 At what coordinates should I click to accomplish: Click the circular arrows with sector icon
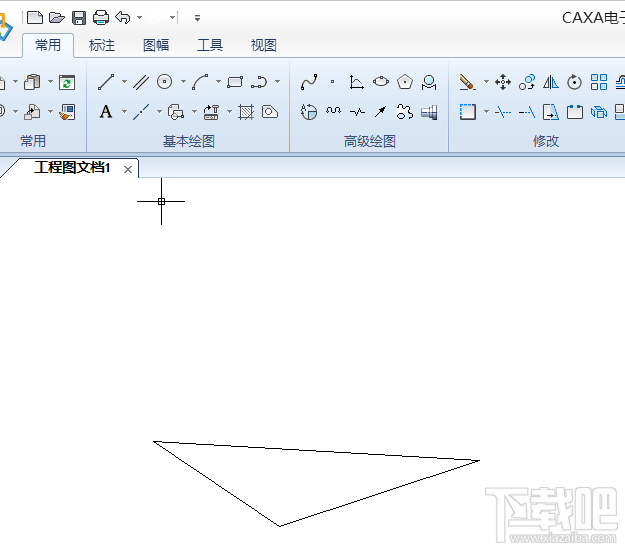(x=309, y=112)
